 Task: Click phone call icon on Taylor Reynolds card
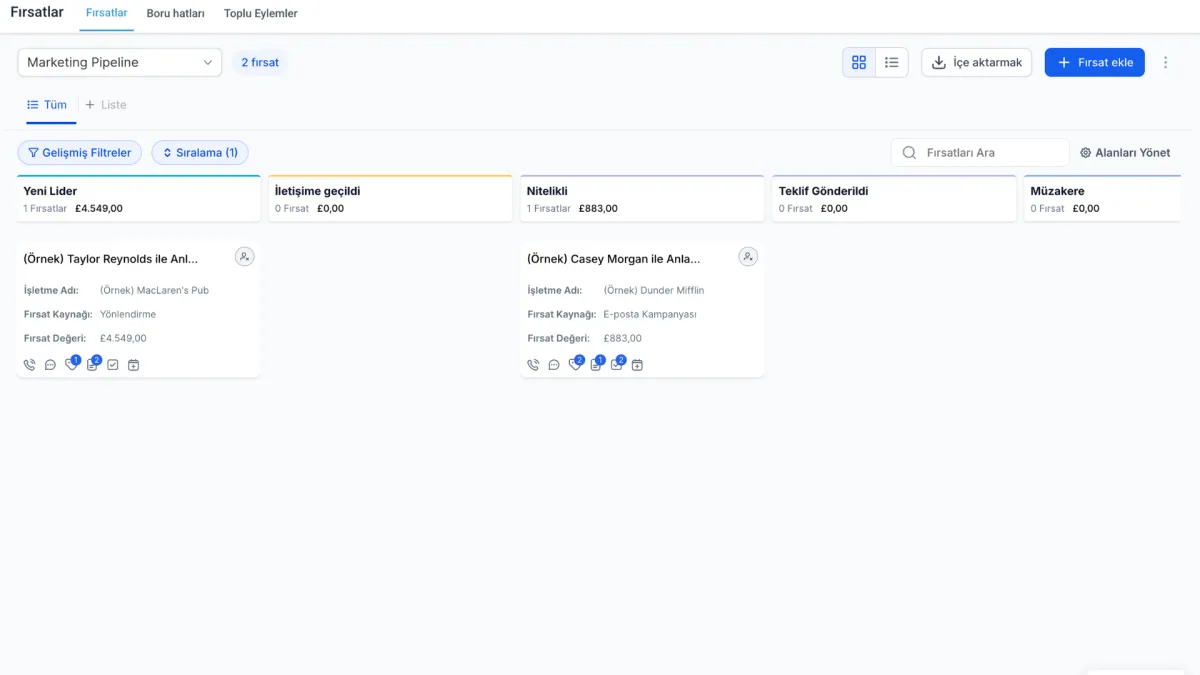(29, 365)
